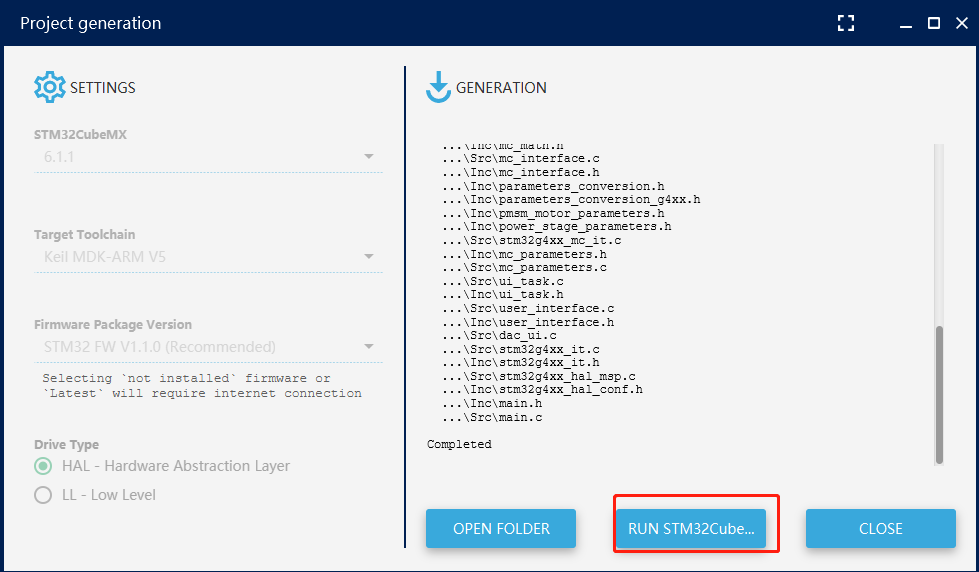The image size is (979, 572).
Task: Click the SETTINGS gear icon
Action: coord(49,87)
